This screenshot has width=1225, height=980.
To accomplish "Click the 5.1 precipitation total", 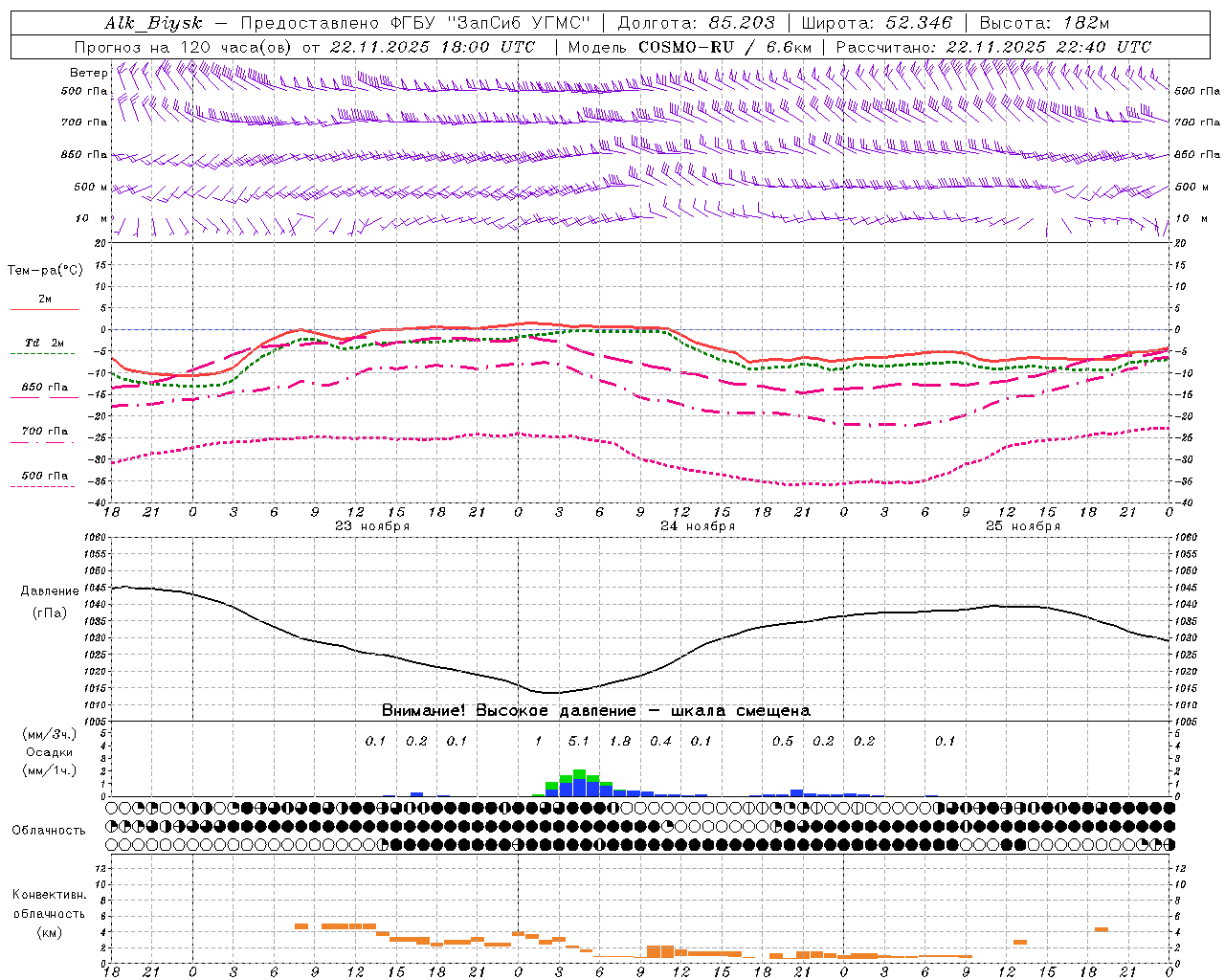I will [579, 741].
